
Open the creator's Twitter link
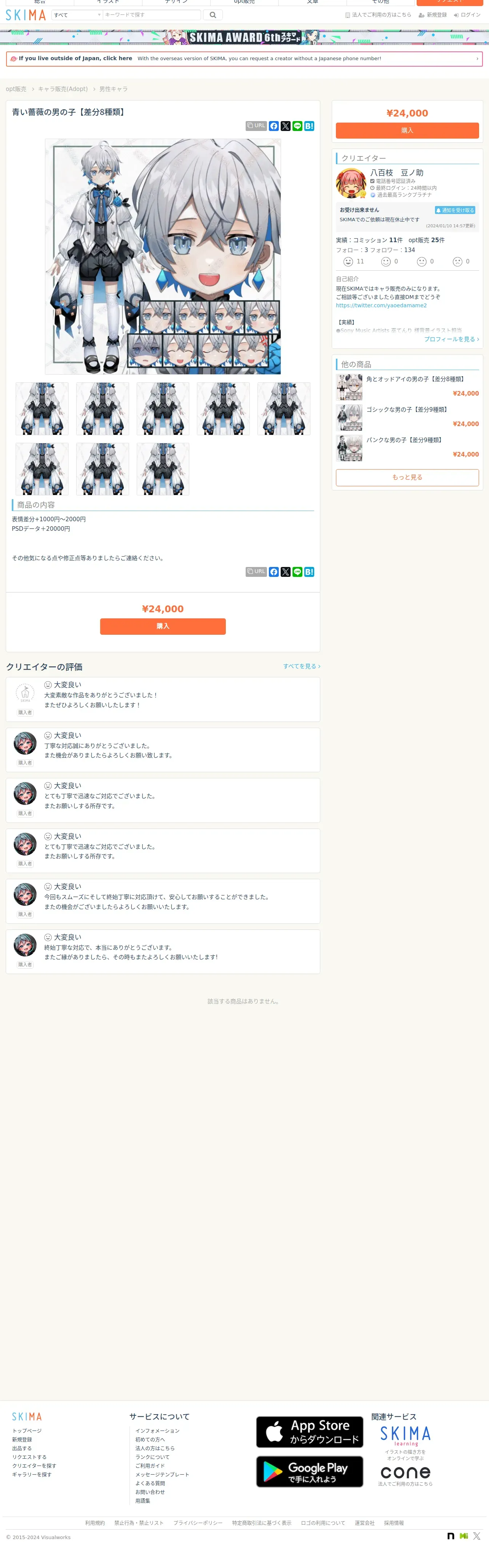pyautogui.click(x=381, y=305)
